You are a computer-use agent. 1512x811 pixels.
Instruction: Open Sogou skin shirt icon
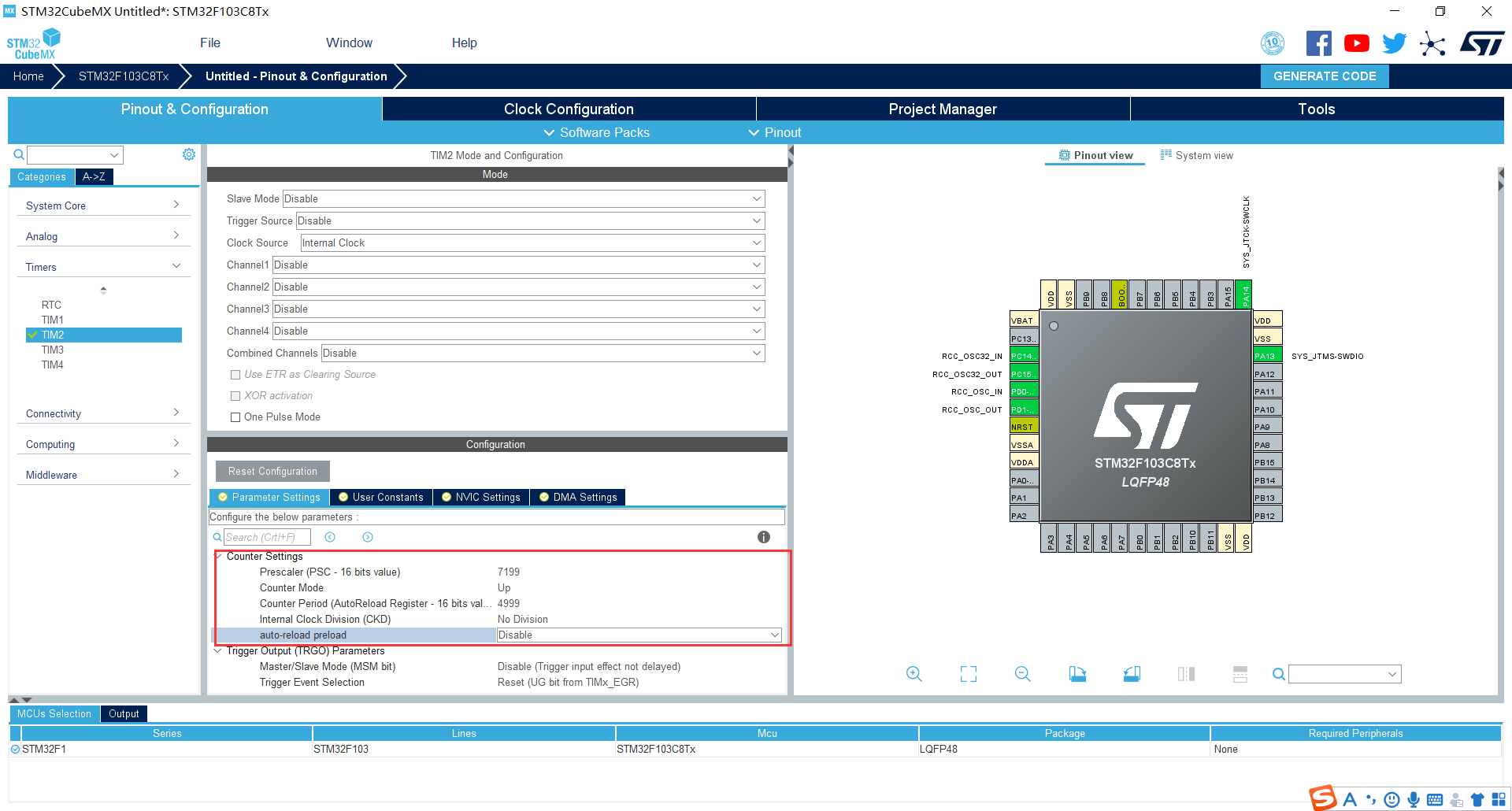click(1477, 800)
